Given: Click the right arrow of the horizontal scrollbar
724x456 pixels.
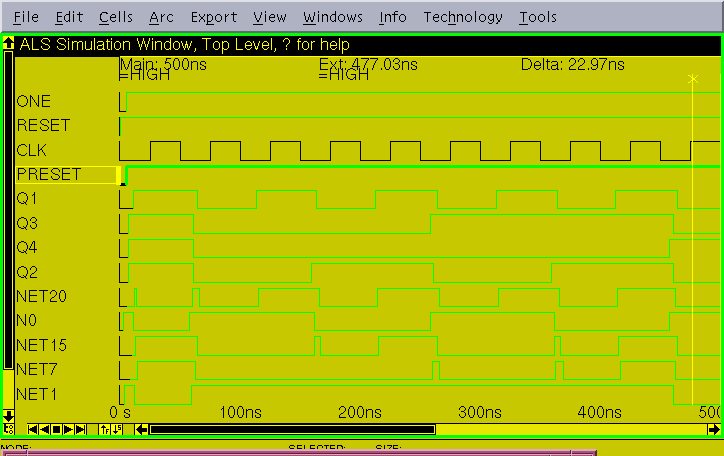Looking at the screenshot, I should [x=713, y=430].
